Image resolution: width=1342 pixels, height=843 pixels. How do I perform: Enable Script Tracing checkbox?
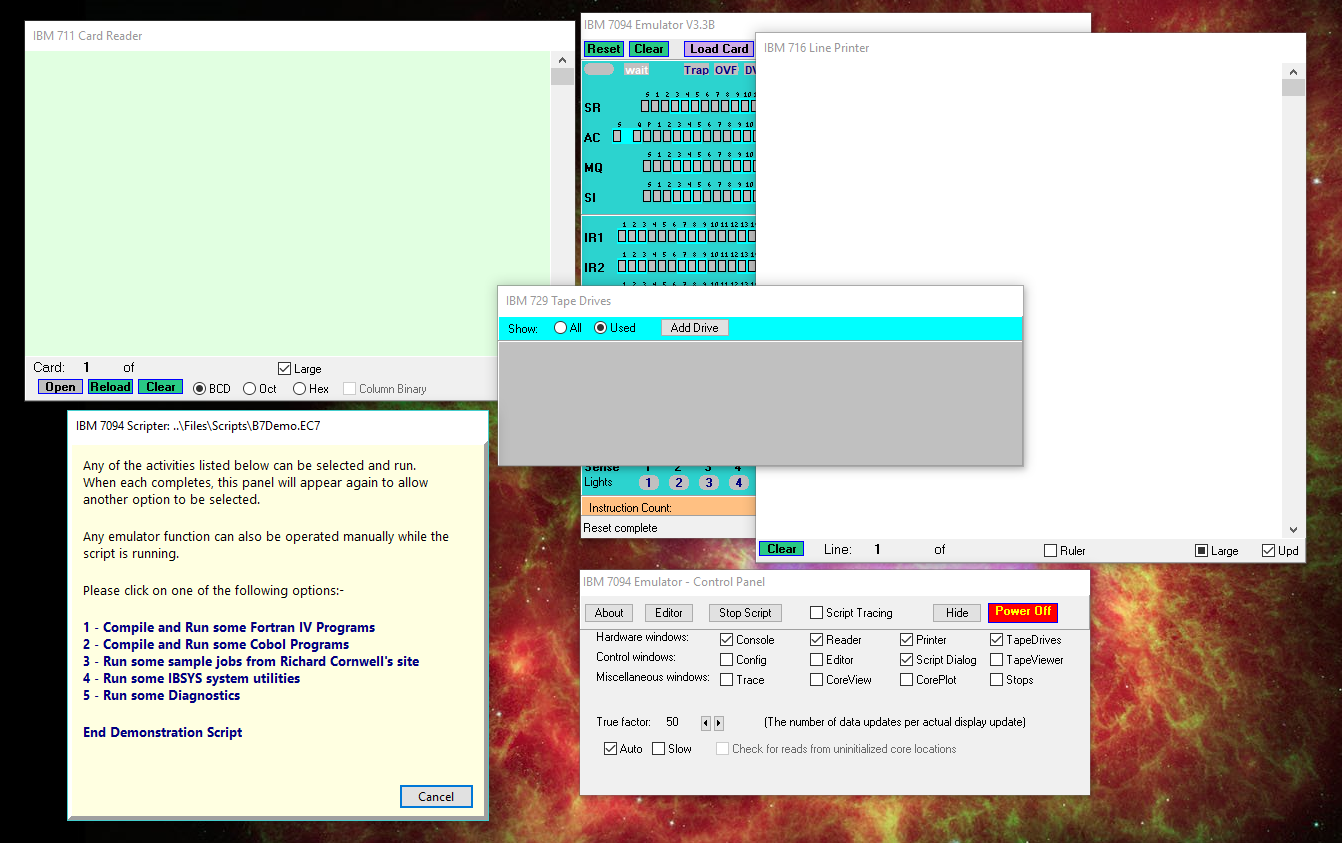coord(817,613)
